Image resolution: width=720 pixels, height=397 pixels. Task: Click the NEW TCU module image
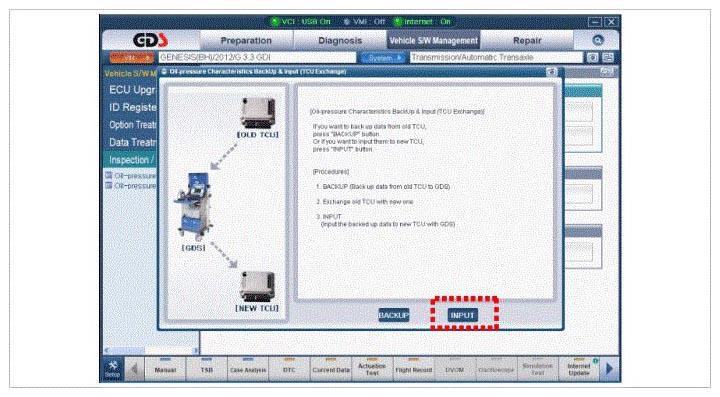pos(258,286)
